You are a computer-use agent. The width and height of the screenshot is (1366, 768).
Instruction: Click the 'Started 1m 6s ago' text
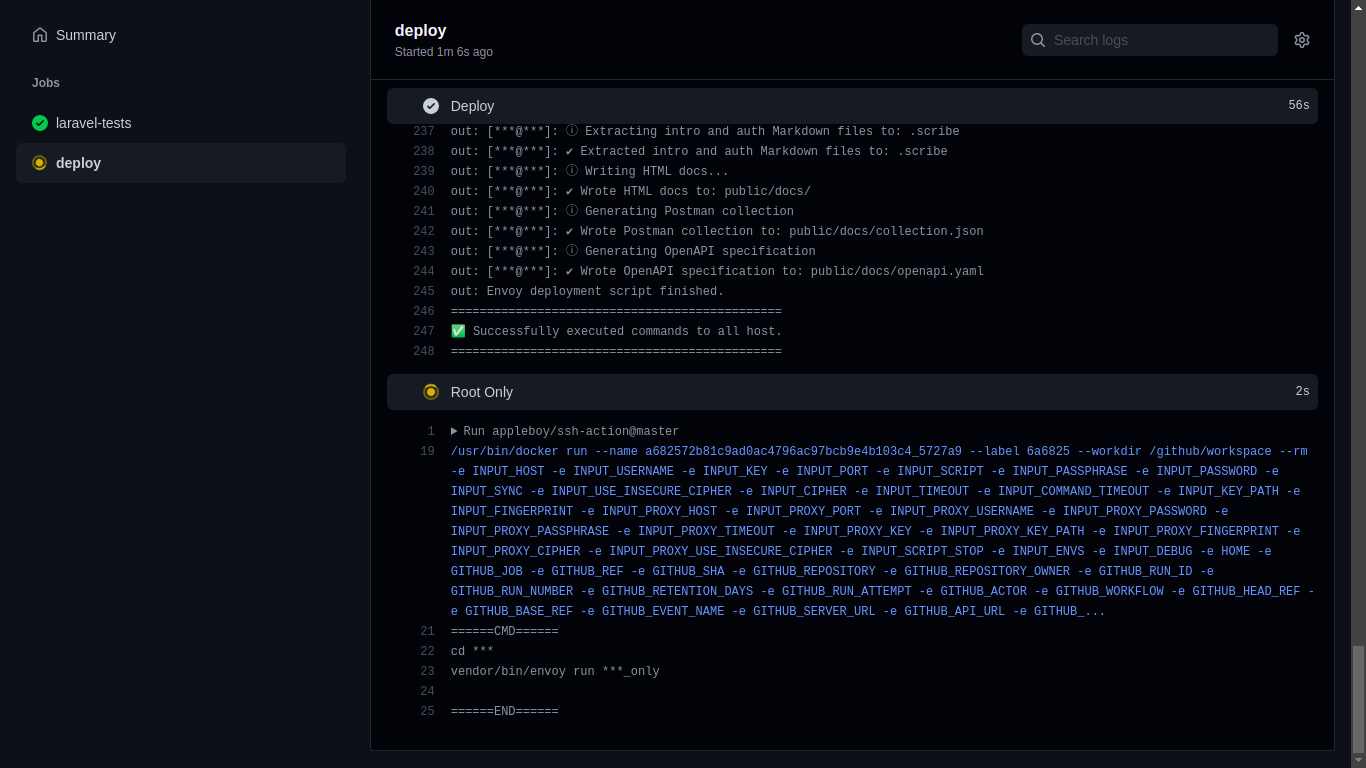(x=444, y=52)
